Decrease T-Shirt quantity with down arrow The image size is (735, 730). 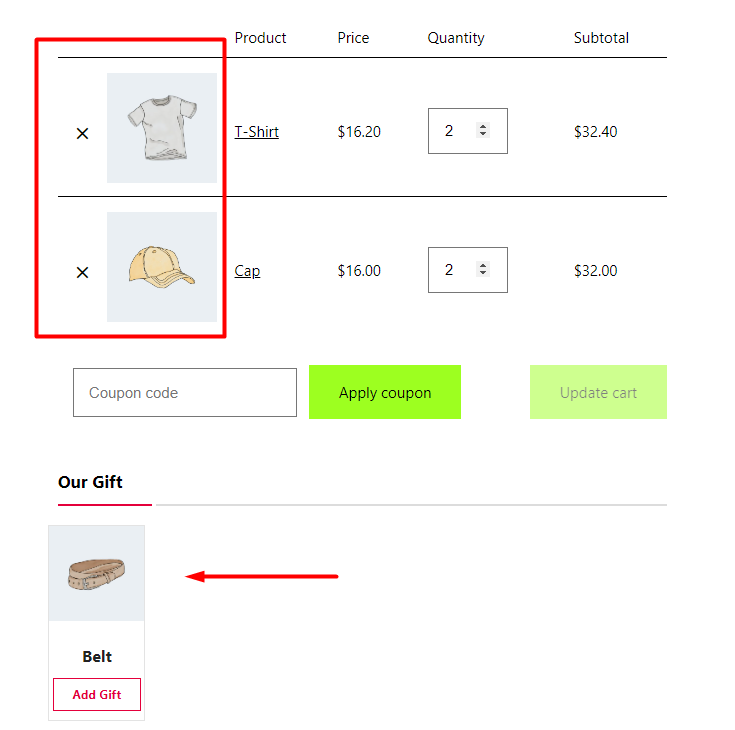click(x=483, y=134)
